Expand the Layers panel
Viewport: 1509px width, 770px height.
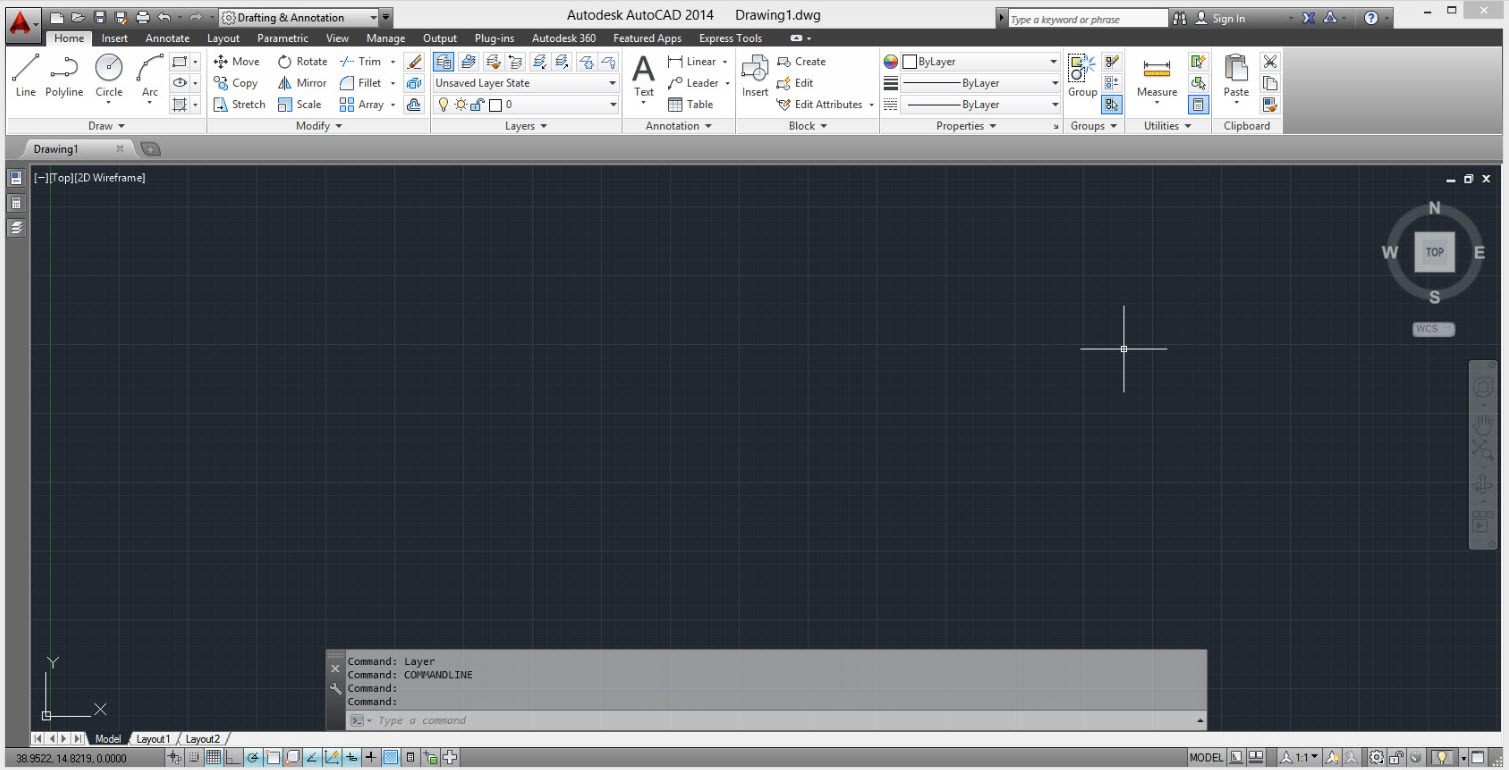(526, 126)
